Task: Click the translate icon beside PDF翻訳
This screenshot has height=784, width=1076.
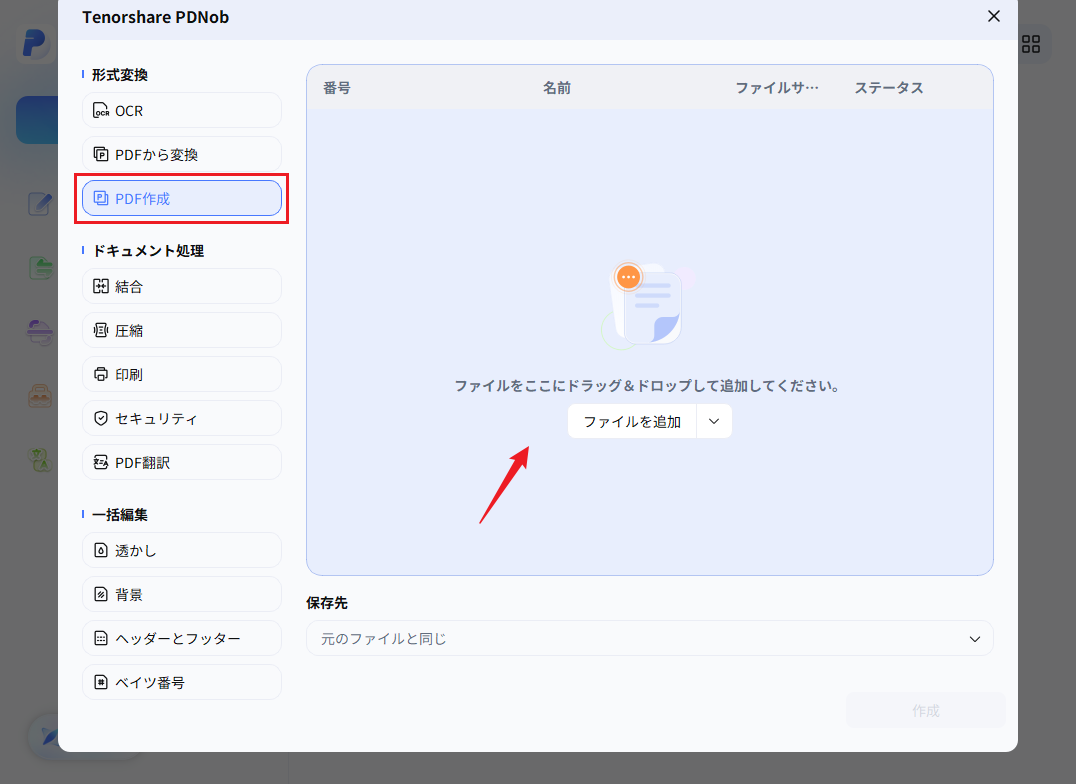Action: click(101, 462)
